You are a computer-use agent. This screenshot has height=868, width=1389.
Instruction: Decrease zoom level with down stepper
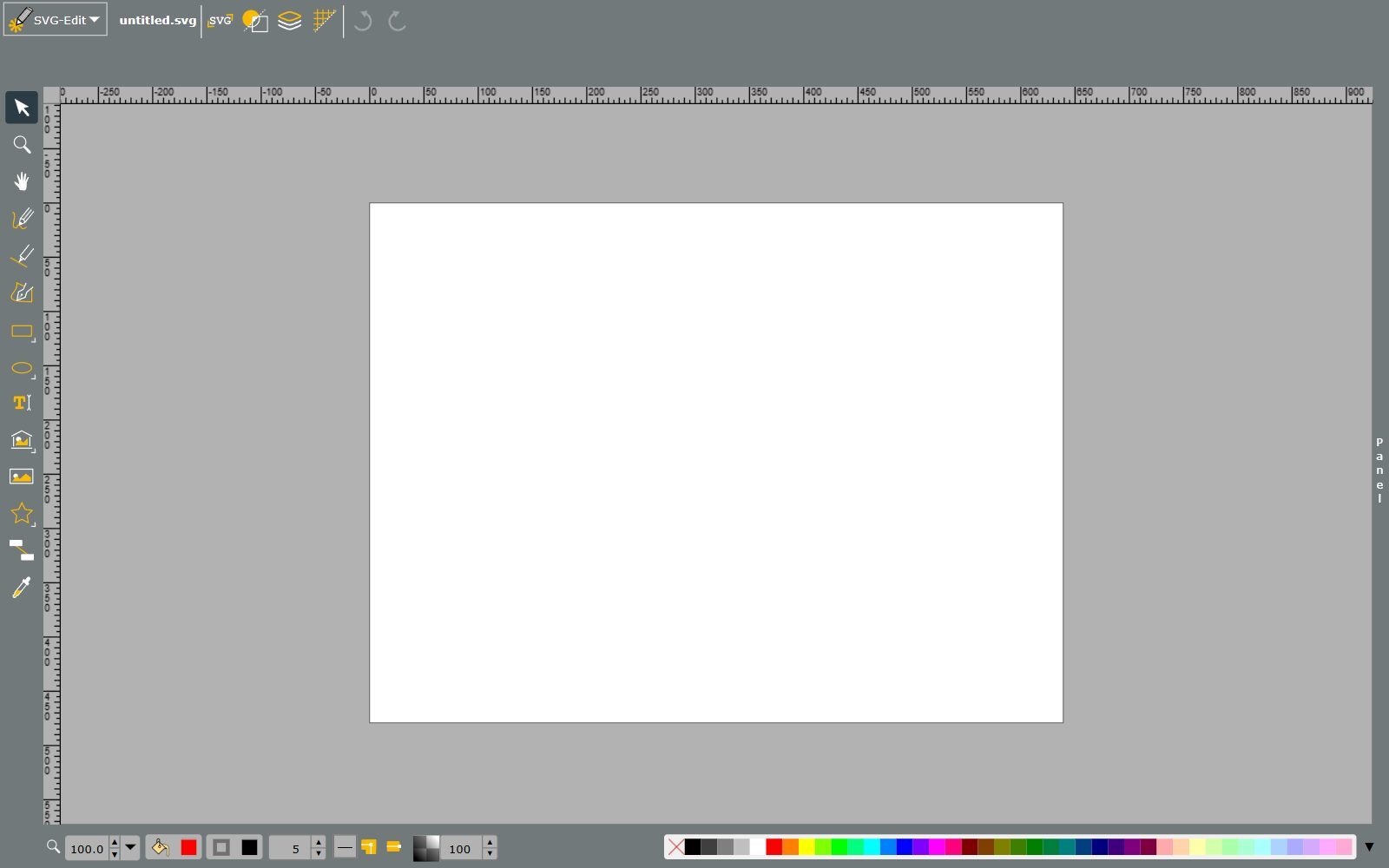click(x=114, y=854)
